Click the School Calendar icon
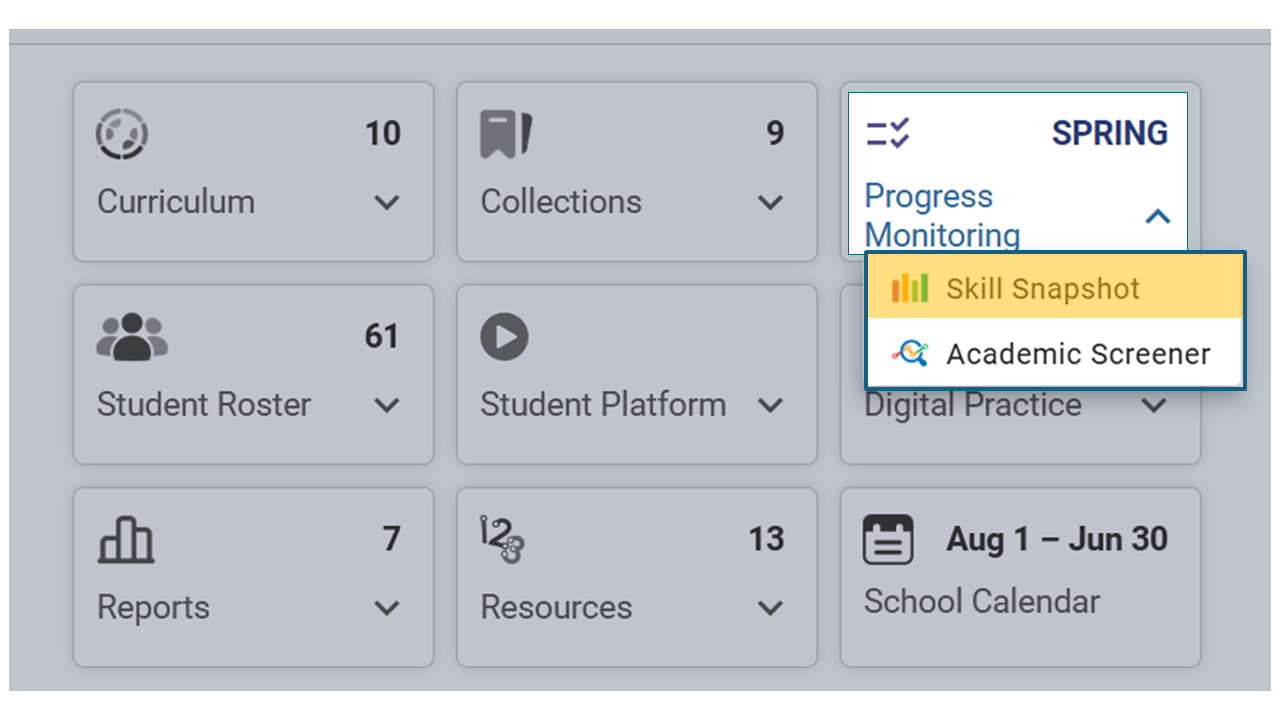1280x720 pixels. coord(888,540)
